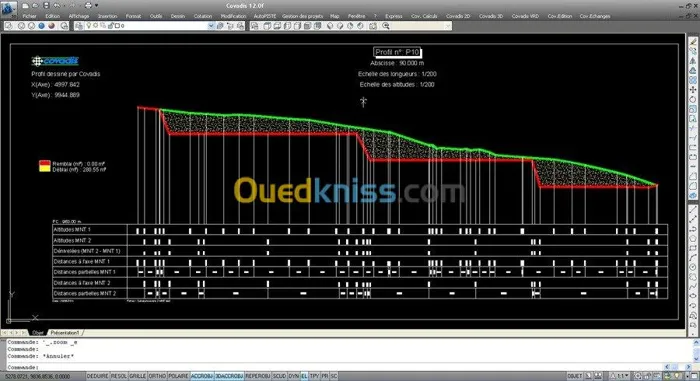Viewport: 700px width, 381px height.
Task: Select the blue sphere visual style icon
Action: [42, 26]
